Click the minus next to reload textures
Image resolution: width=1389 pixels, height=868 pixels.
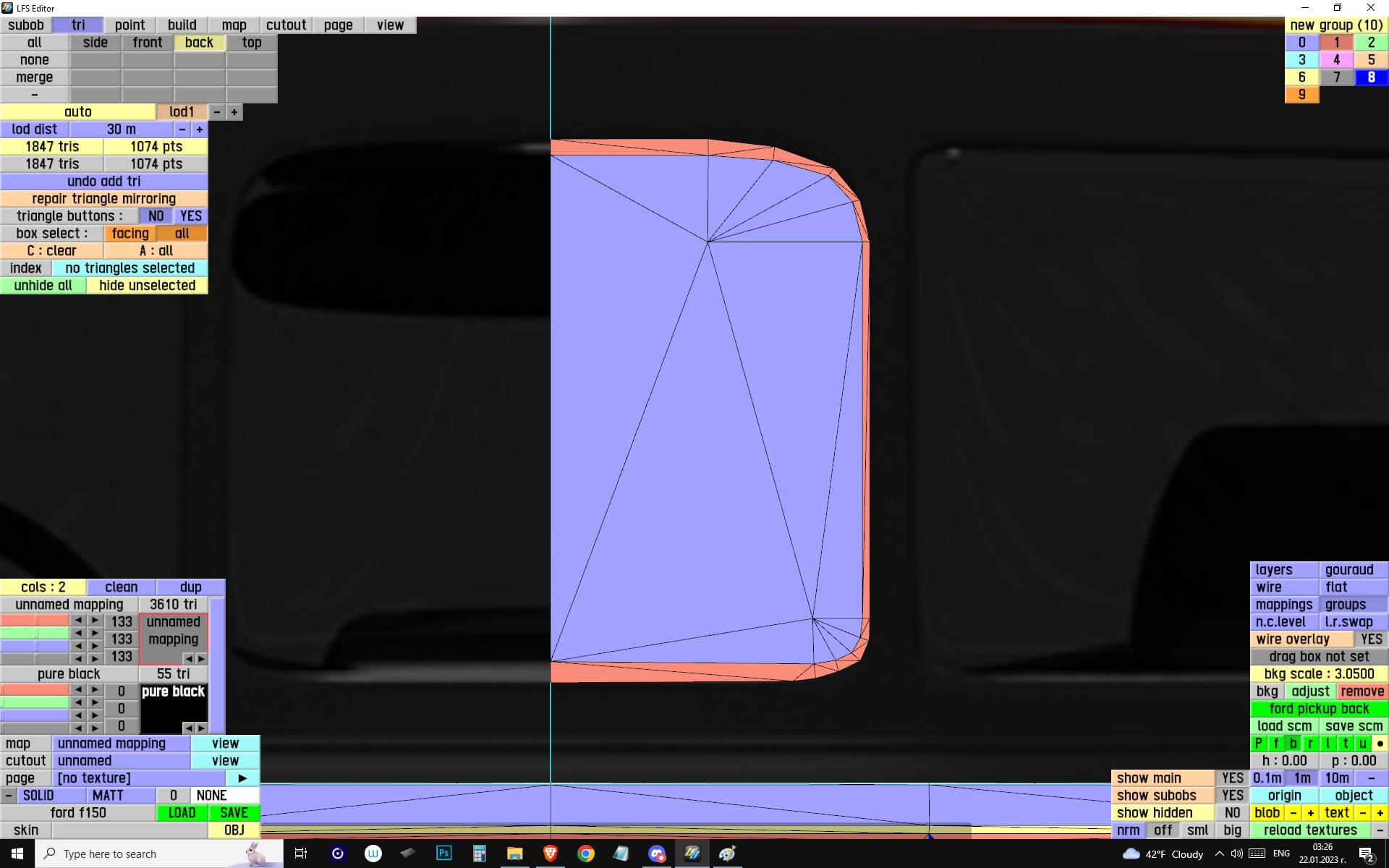point(1380,830)
